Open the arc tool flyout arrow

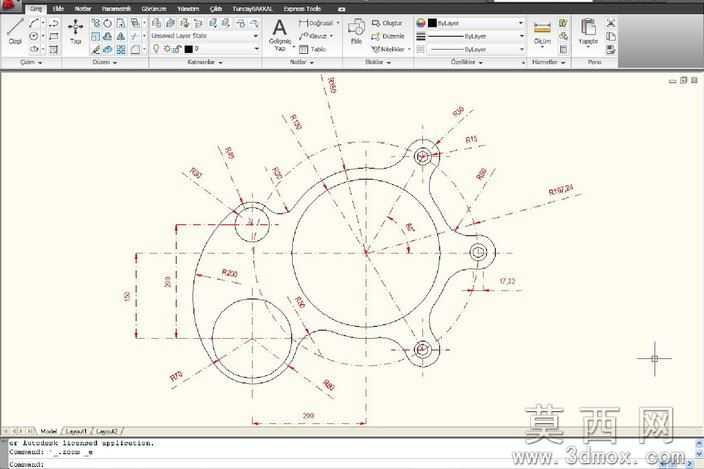tap(43, 23)
